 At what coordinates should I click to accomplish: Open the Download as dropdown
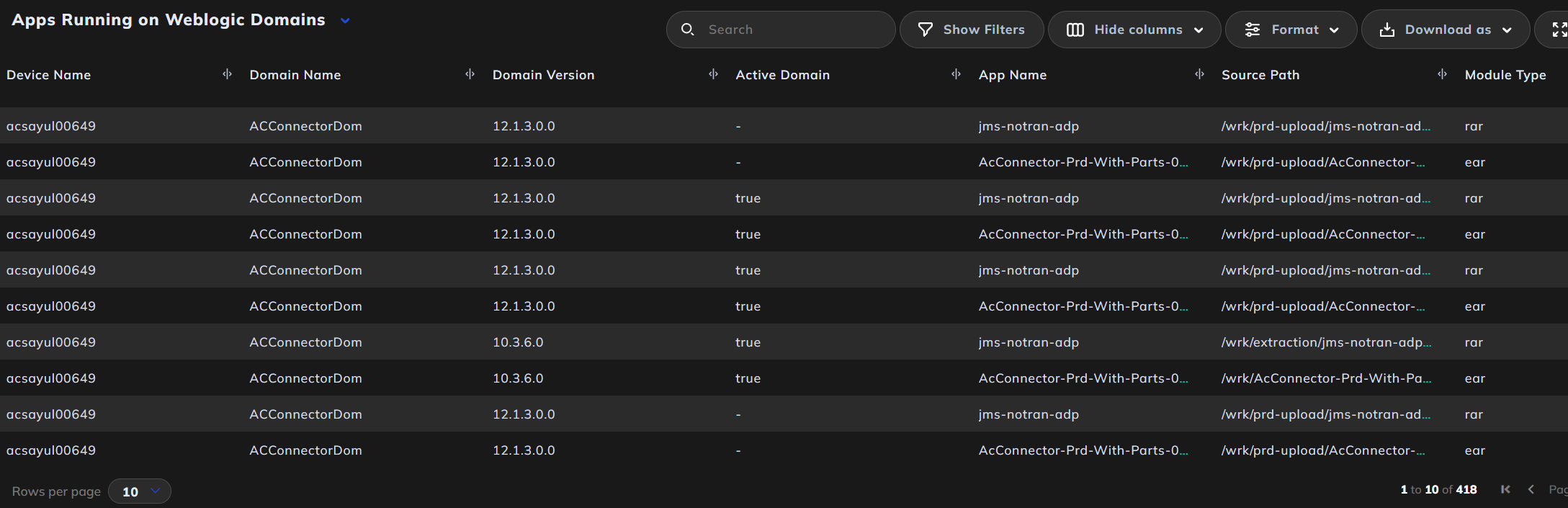click(x=1446, y=30)
